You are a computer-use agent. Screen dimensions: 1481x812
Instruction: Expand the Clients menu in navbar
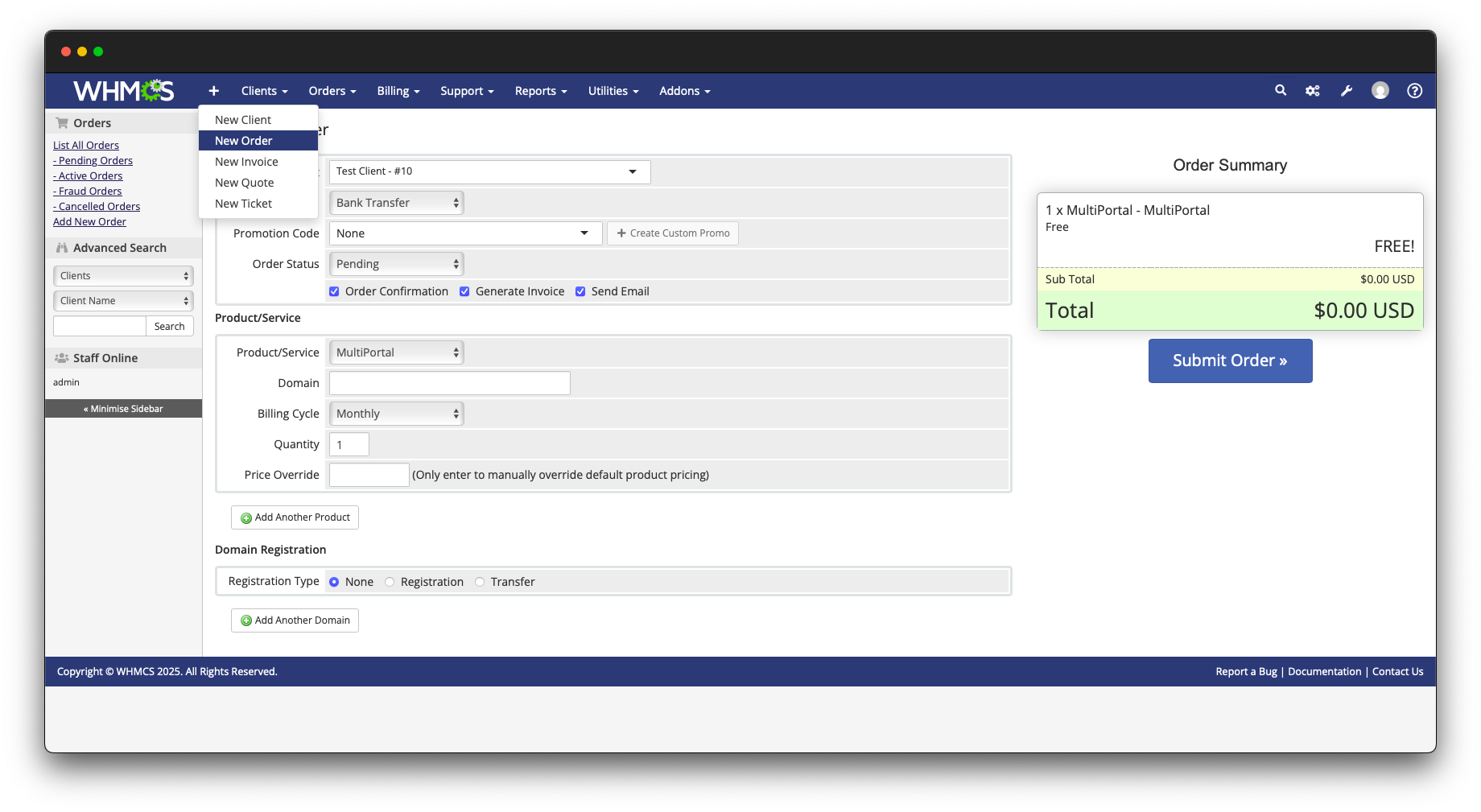(264, 91)
